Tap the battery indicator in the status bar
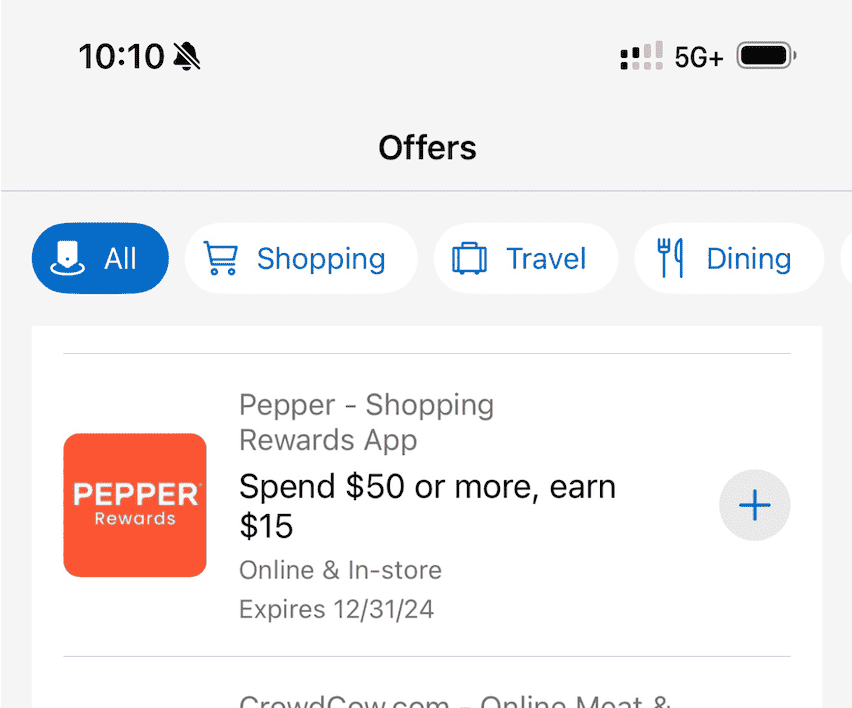 [x=765, y=56]
